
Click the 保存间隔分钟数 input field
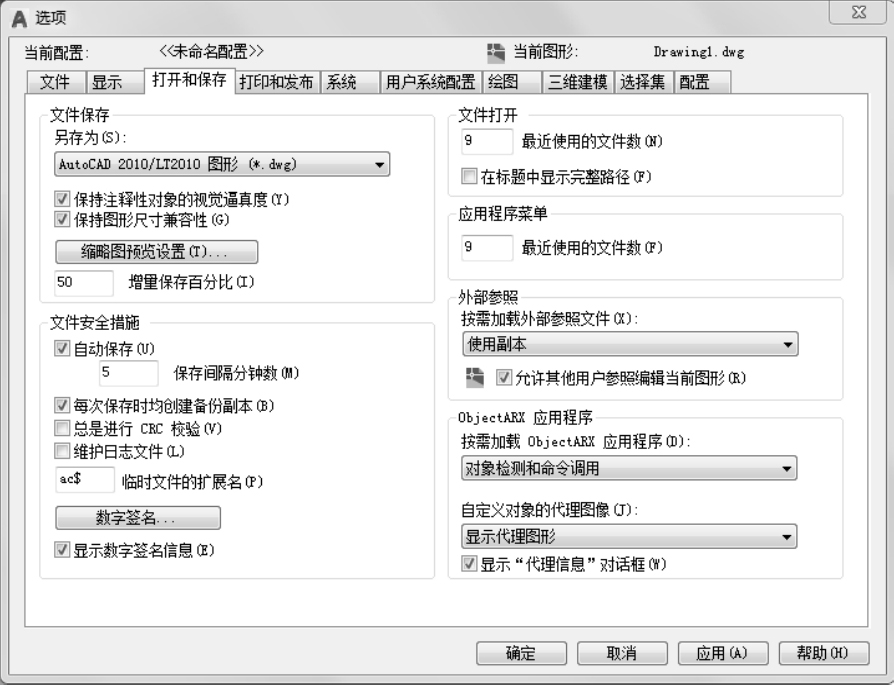tap(129, 374)
